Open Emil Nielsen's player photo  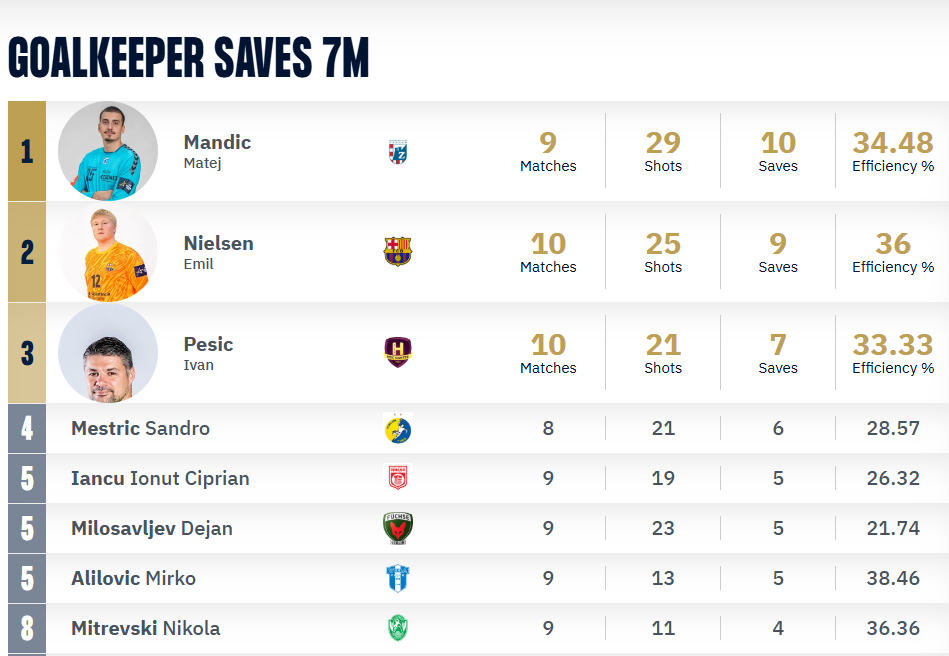[x=108, y=252]
